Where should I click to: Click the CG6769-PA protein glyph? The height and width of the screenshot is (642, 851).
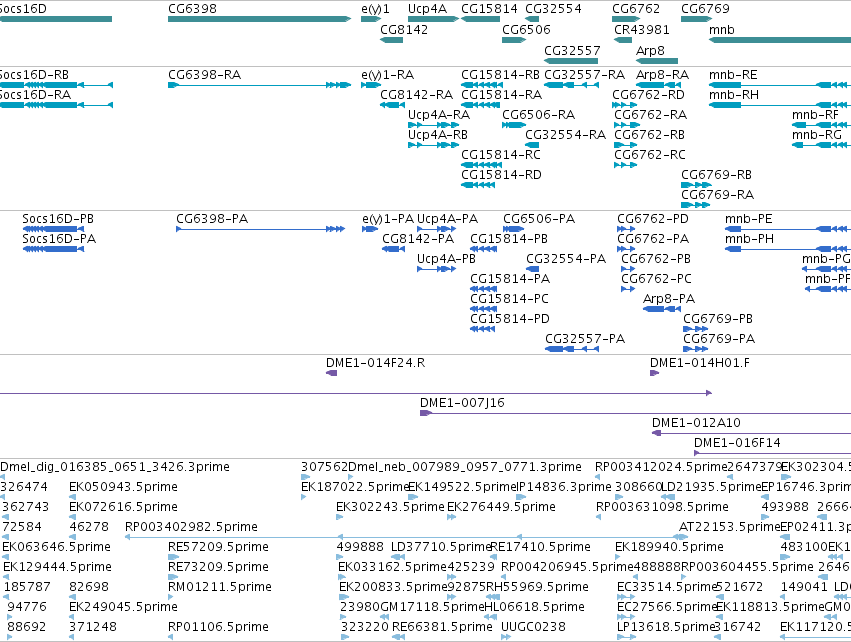coord(696,349)
